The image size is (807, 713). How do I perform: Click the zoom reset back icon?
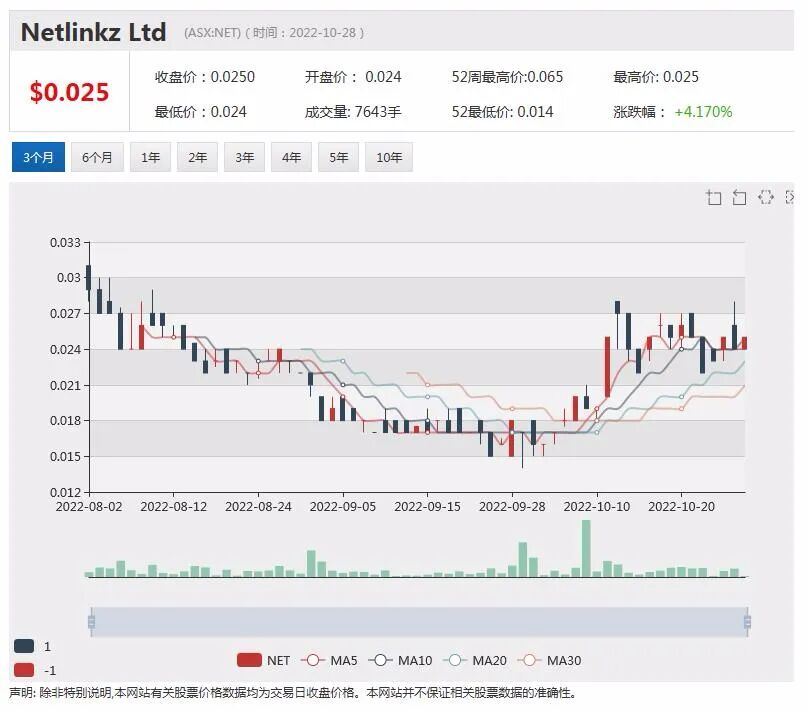[x=739, y=197]
